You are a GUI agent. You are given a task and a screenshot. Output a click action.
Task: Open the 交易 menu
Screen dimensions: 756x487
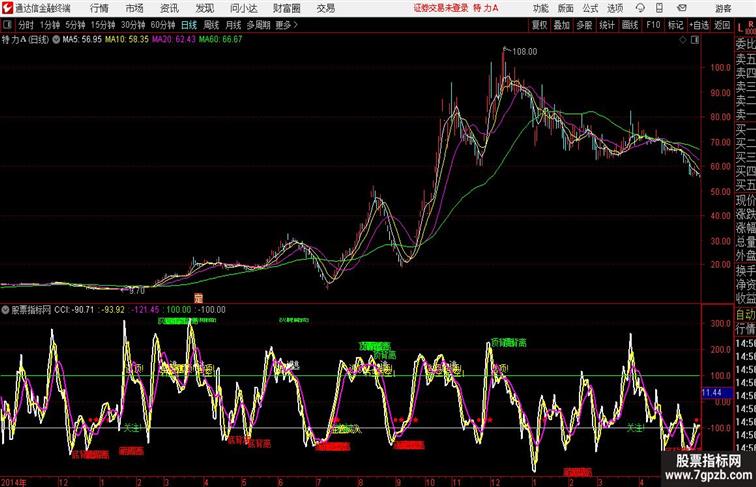coord(325,8)
